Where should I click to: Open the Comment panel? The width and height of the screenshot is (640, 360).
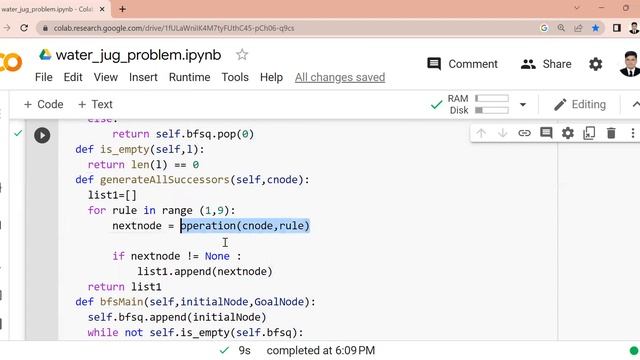(x=462, y=64)
